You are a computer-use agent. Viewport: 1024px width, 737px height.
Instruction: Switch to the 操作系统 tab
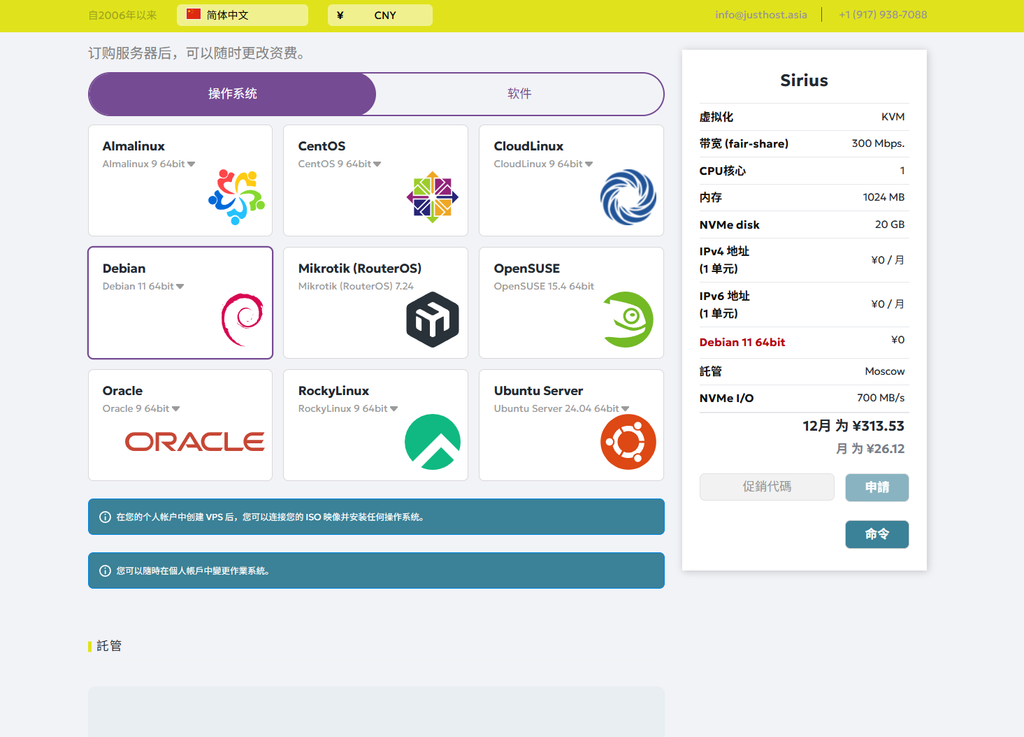(x=232, y=94)
